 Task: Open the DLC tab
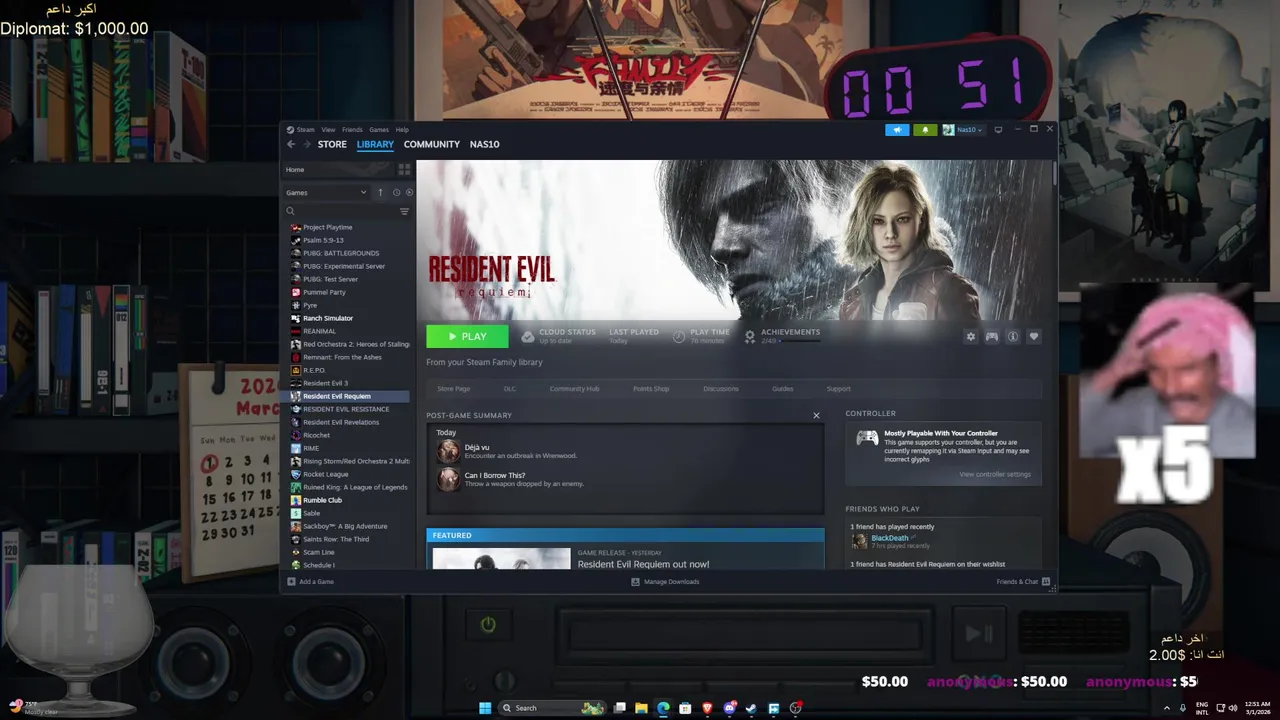coord(510,389)
